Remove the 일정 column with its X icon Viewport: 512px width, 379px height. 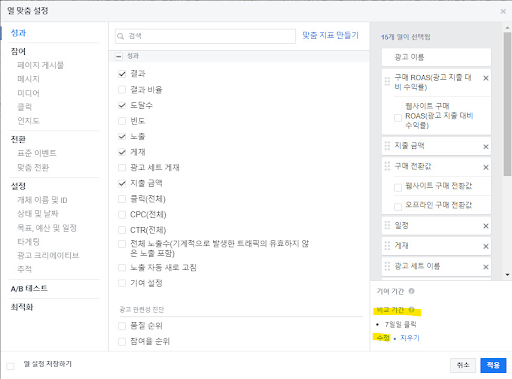[x=486, y=226]
